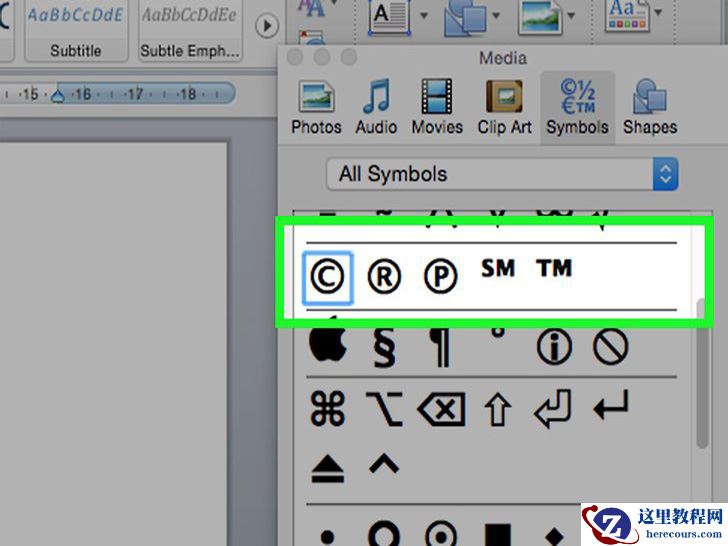
Task: Close the Media panel window
Action: [295, 57]
